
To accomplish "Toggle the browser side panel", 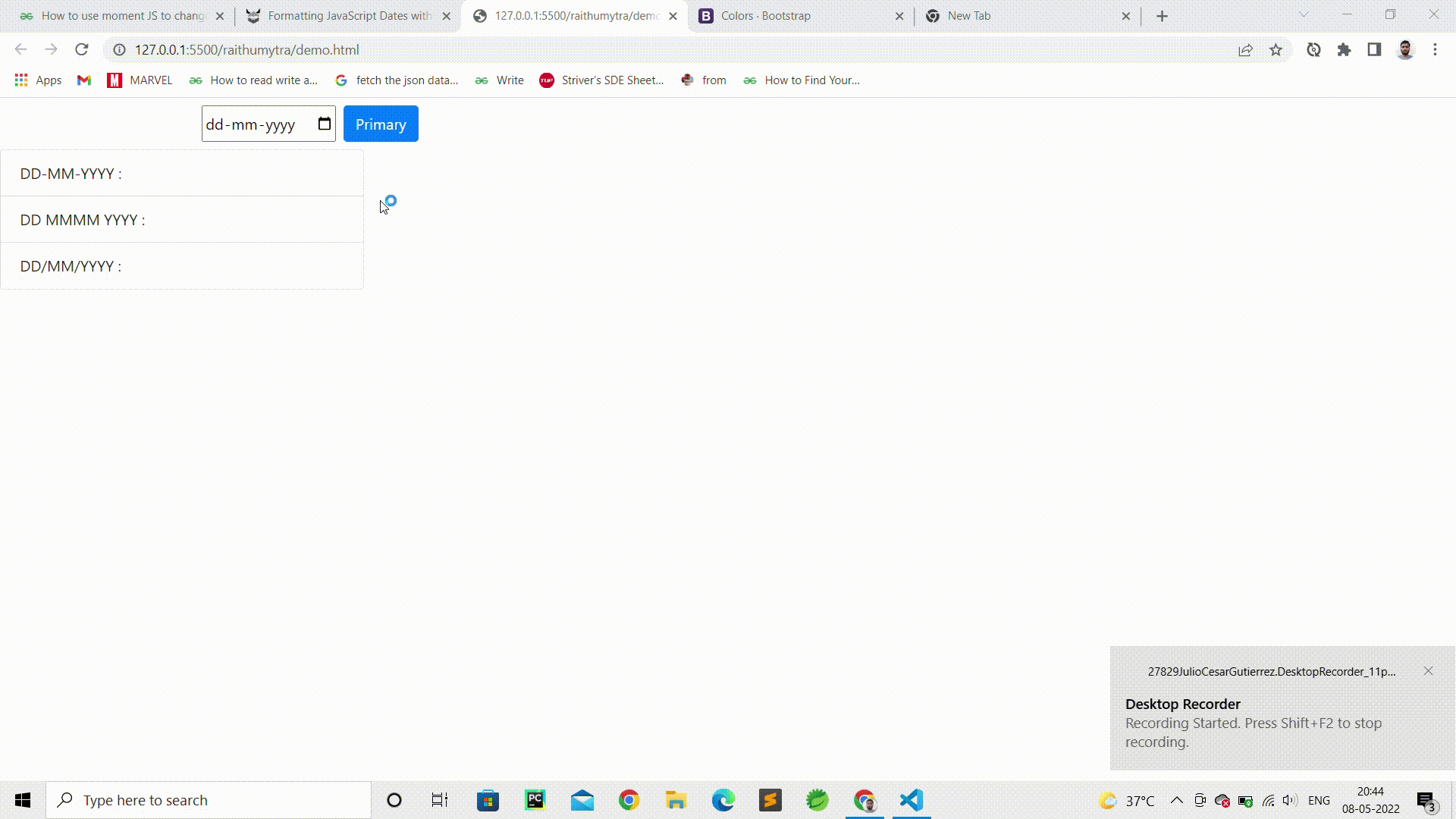I will 1374,50.
